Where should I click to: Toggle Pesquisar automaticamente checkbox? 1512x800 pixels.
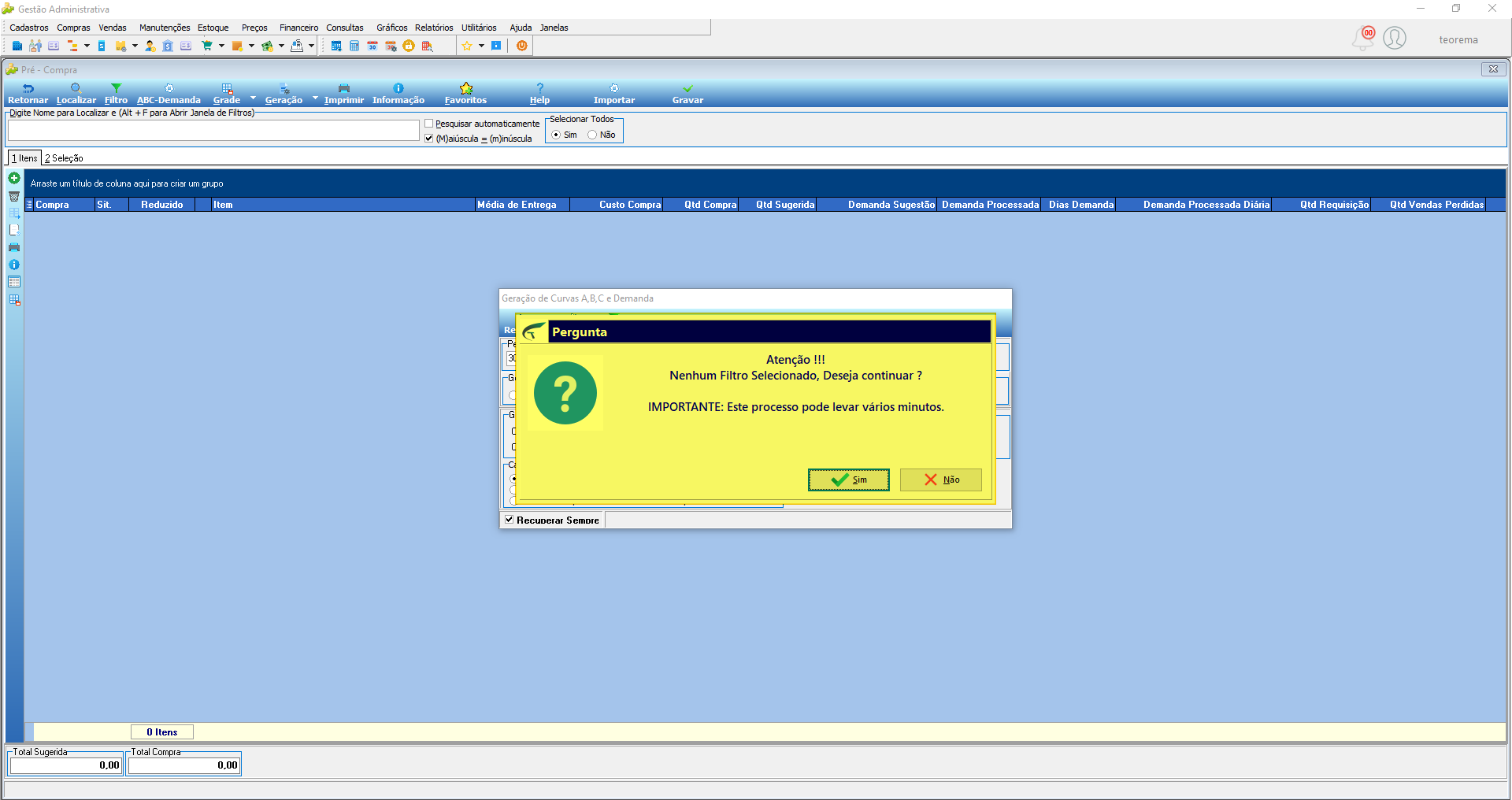[x=429, y=124]
